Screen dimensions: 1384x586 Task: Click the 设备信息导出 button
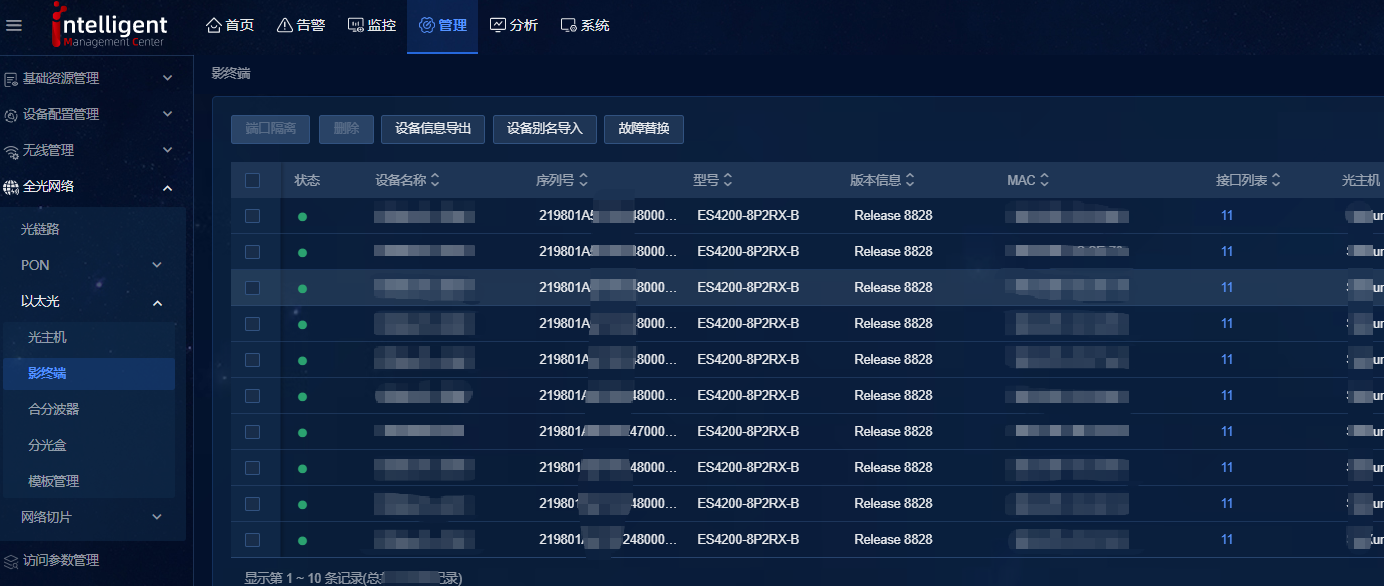433,129
